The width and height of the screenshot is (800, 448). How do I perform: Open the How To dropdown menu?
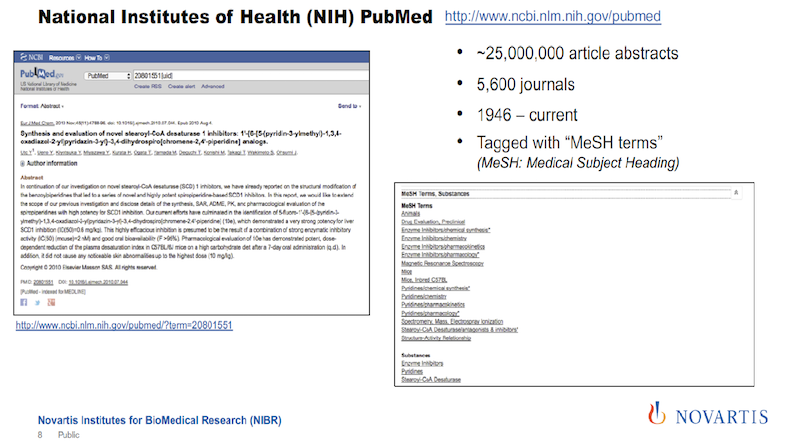pyautogui.click(x=96, y=58)
